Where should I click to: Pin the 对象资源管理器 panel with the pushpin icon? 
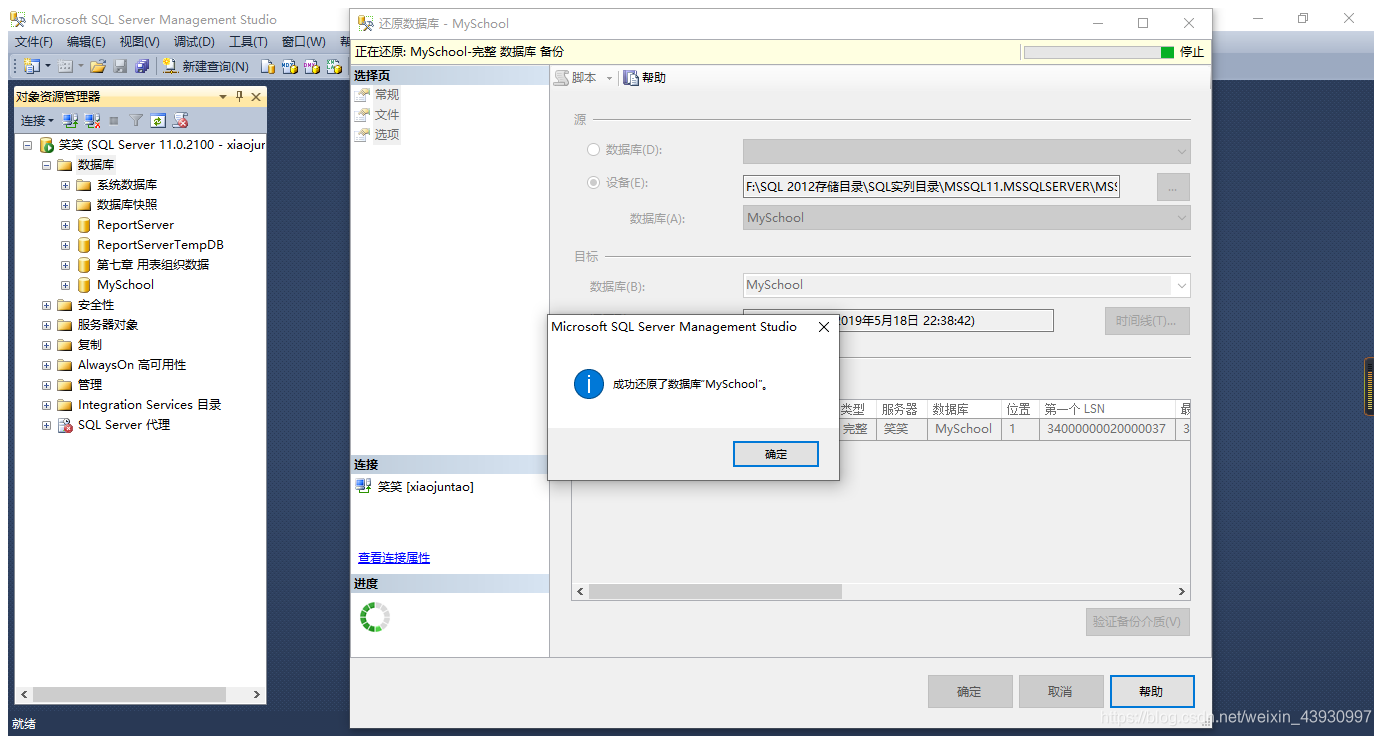coord(239,97)
